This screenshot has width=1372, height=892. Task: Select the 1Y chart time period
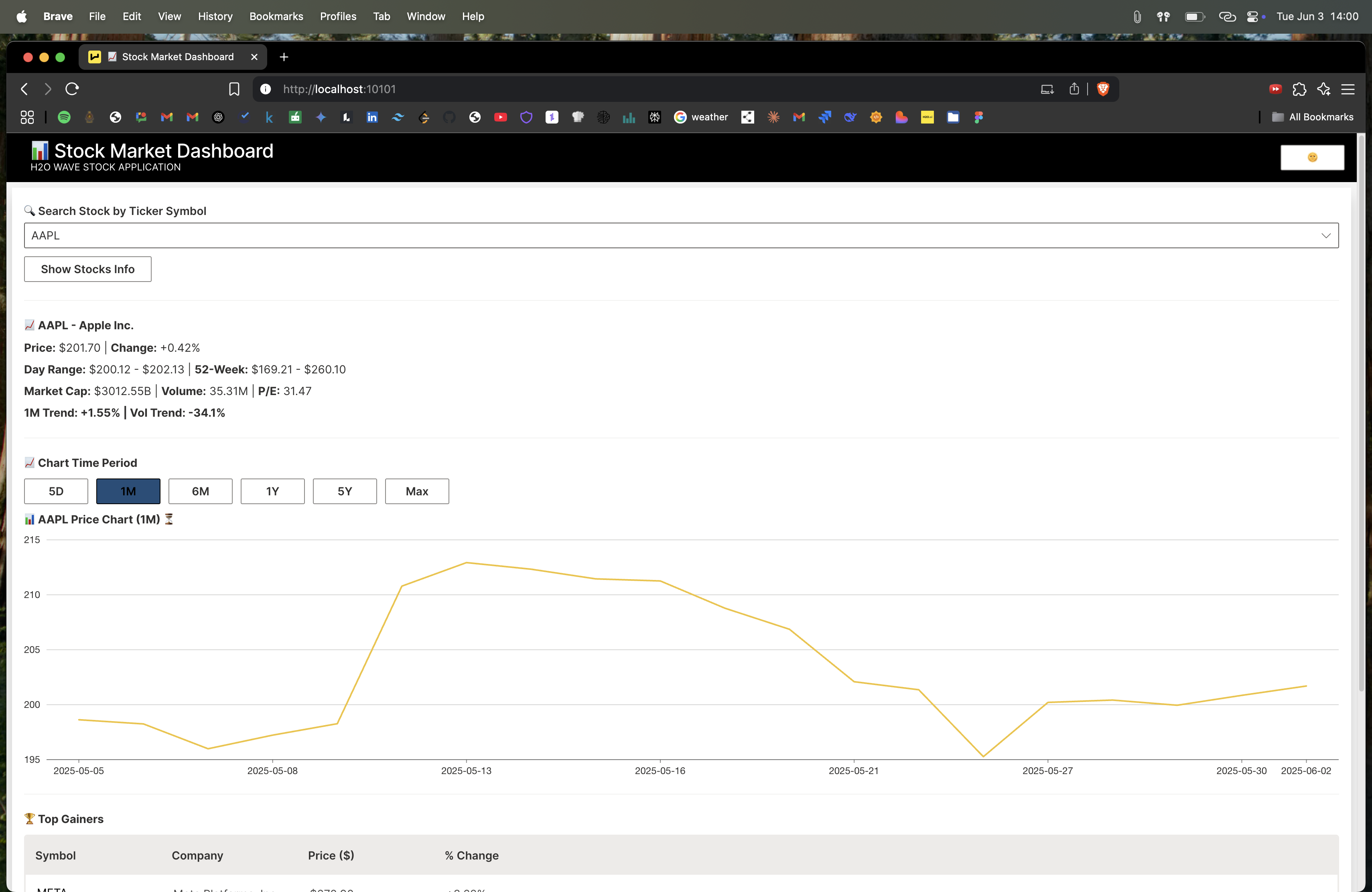272,491
